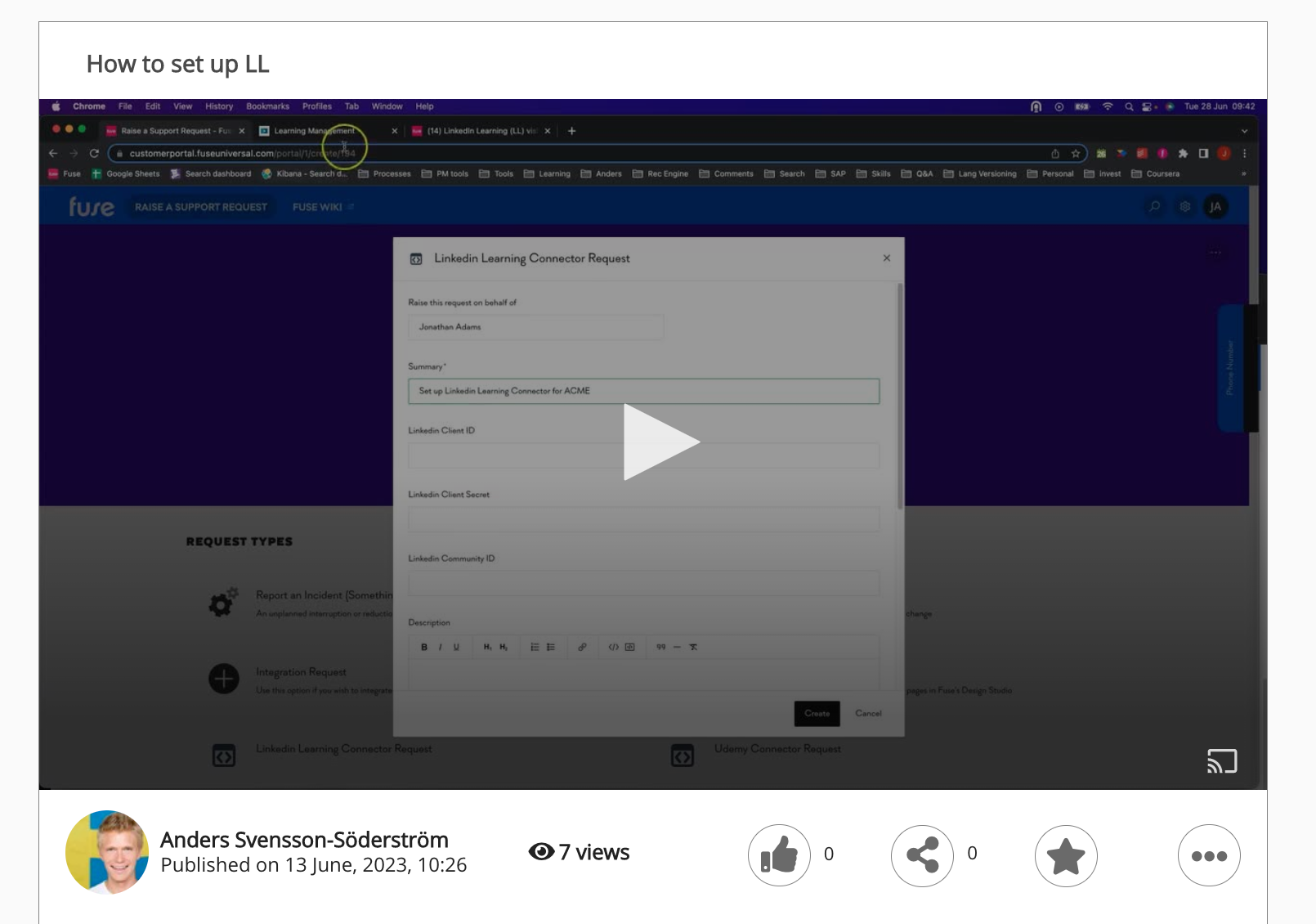1316x924 pixels.
Task: Open the tab list chevron dropdown
Action: coord(1244,130)
